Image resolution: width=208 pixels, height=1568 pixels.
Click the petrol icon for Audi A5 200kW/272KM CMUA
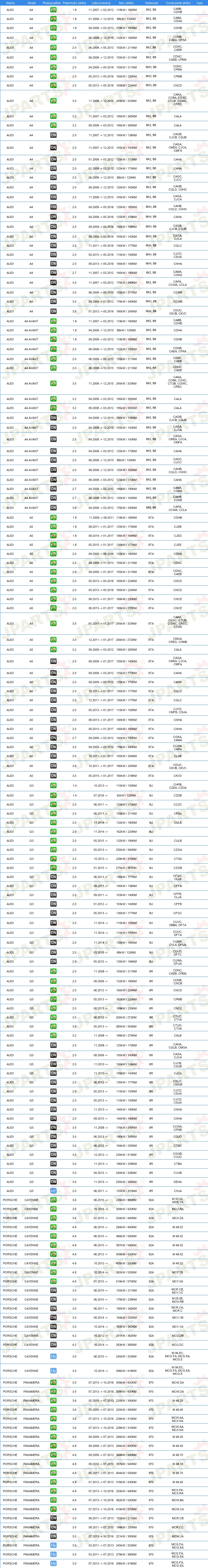(53, 640)
